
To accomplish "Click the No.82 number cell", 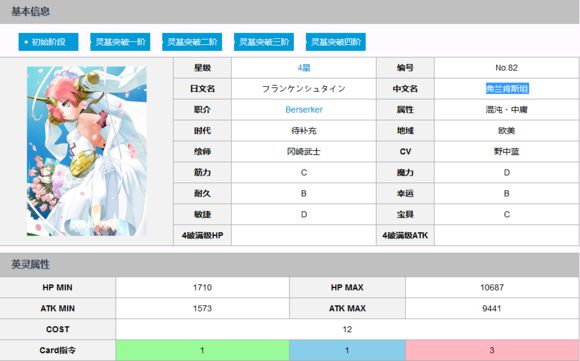I will coord(507,68).
